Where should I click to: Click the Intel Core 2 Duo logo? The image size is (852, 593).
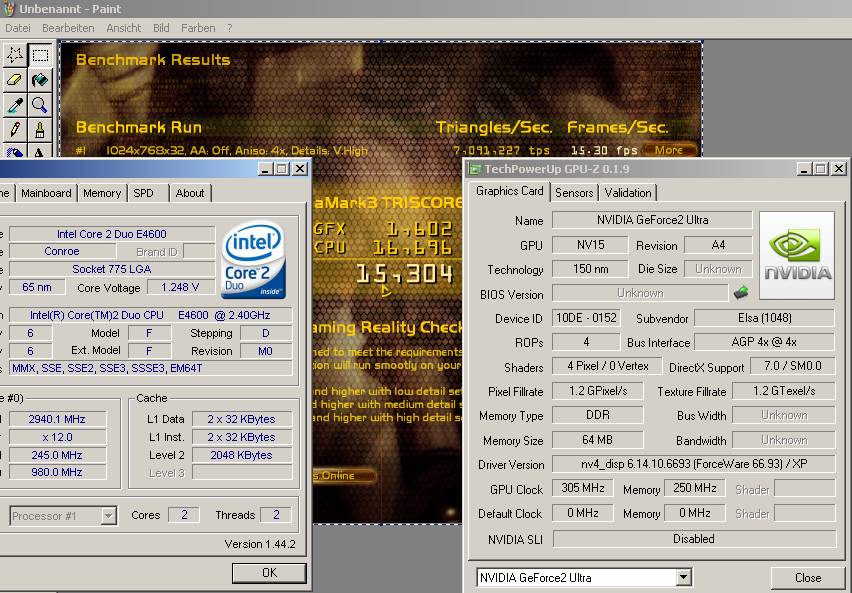(x=253, y=259)
